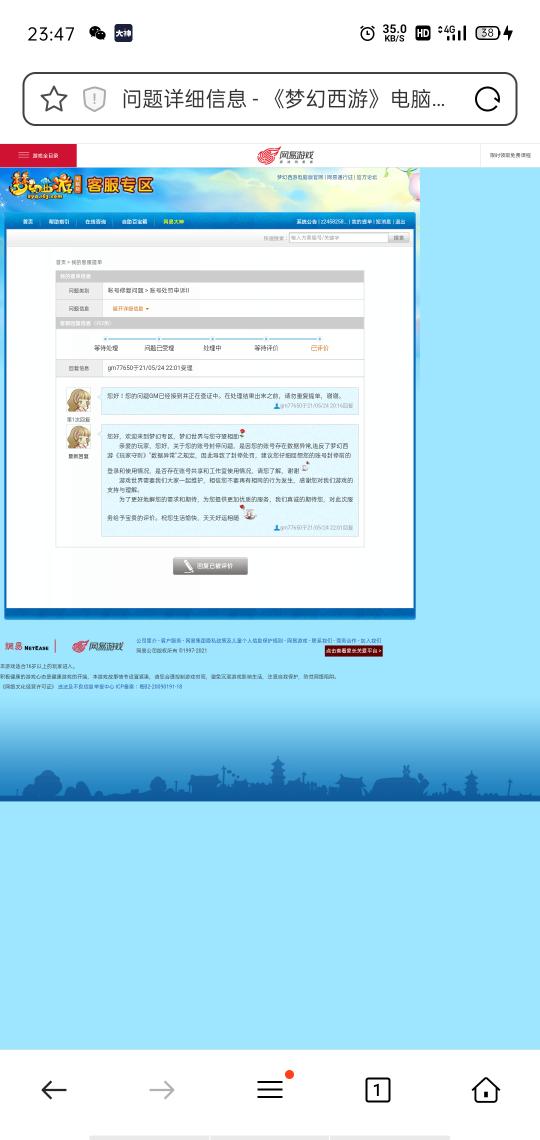Click the red parent care platform banner
This screenshot has width=540, height=1140.
353,651
